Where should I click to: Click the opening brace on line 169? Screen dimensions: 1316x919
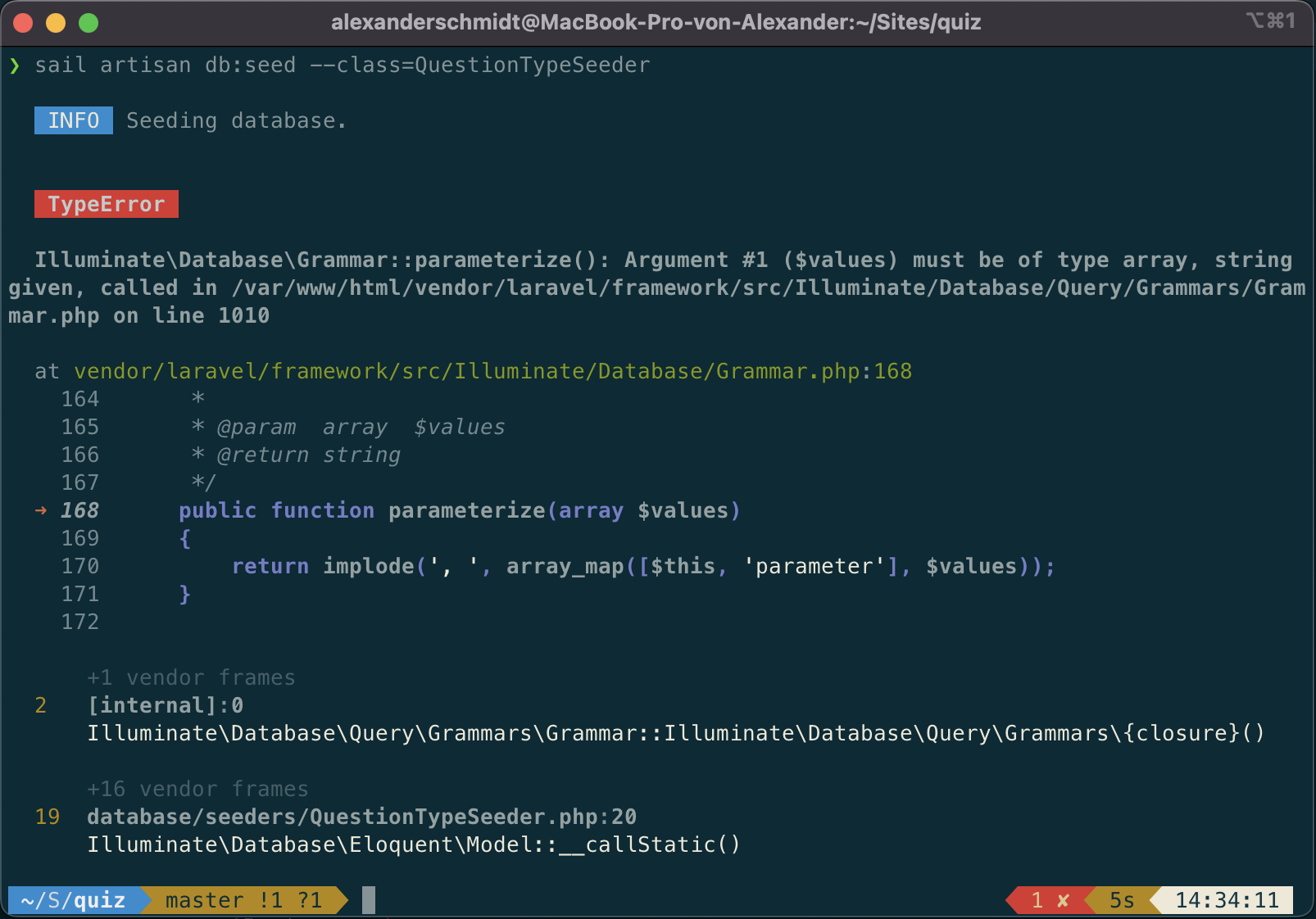pos(185,538)
